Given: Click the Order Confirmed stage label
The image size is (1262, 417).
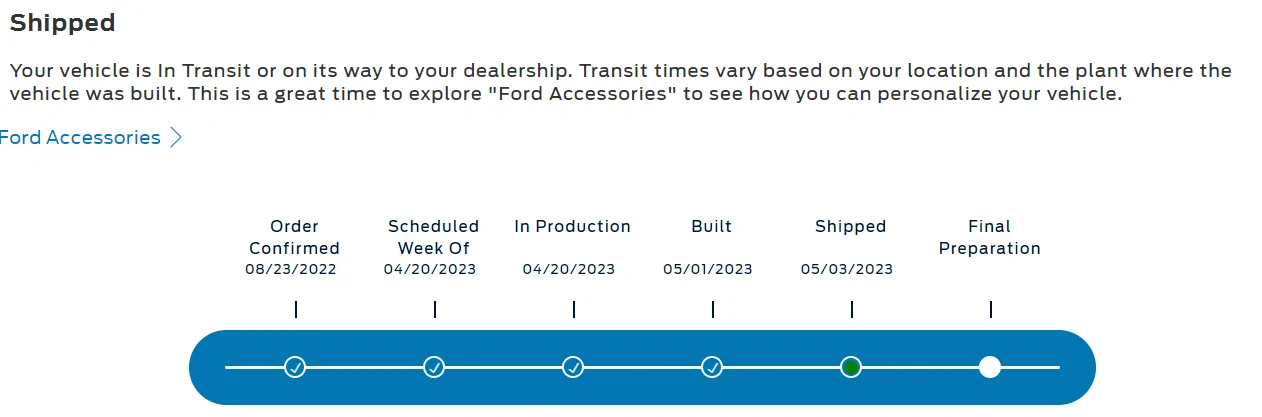Looking at the screenshot, I should click(x=294, y=237).
